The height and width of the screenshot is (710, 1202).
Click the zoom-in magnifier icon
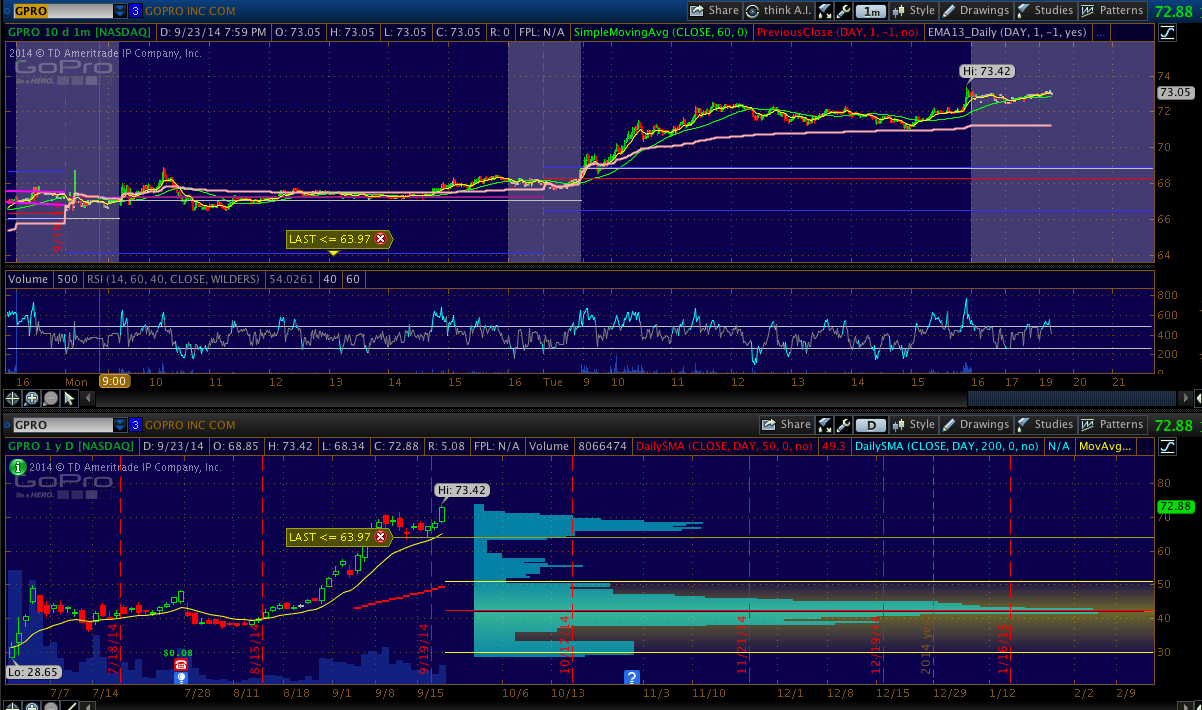(32, 398)
